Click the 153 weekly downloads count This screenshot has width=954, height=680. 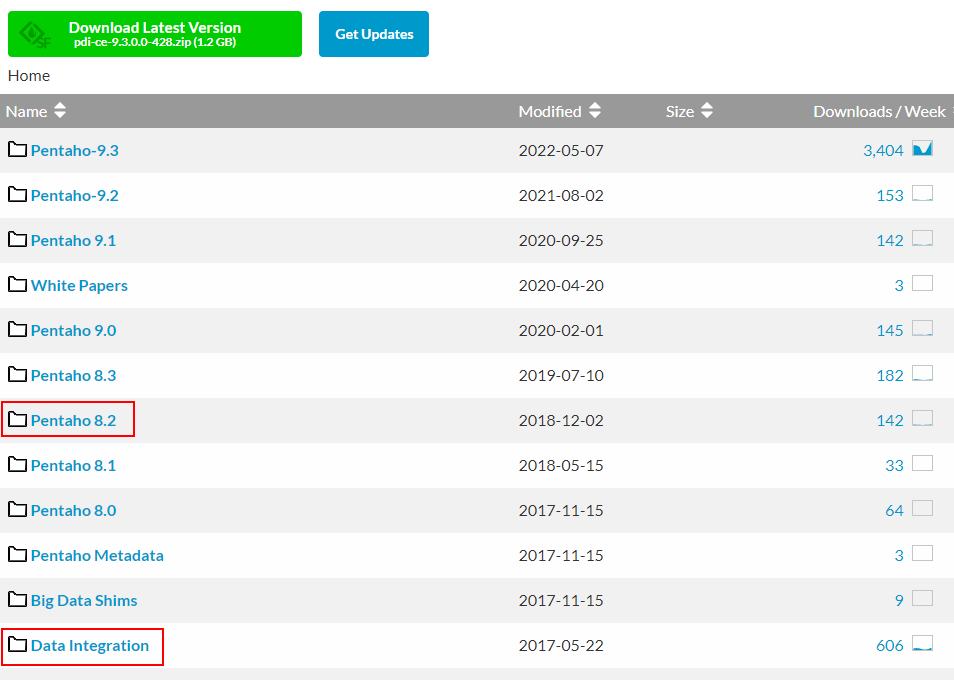(890, 195)
